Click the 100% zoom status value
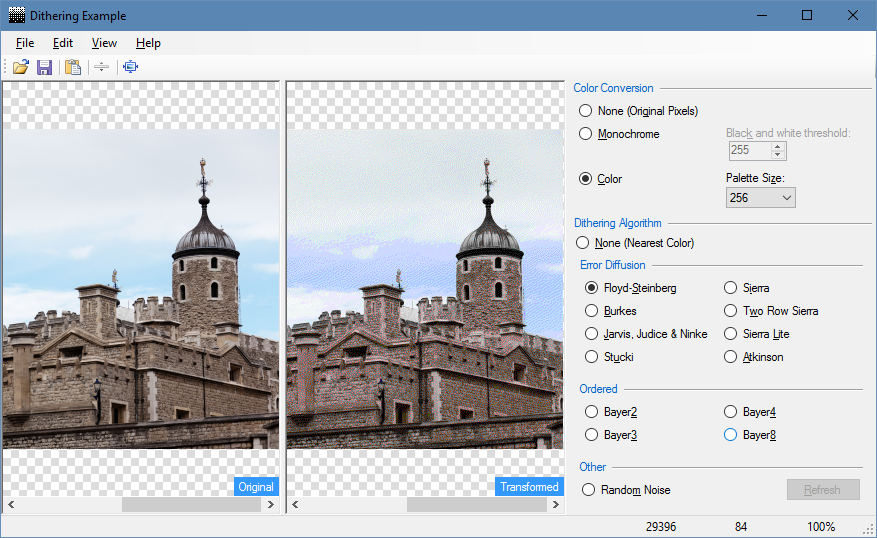 [821, 527]
